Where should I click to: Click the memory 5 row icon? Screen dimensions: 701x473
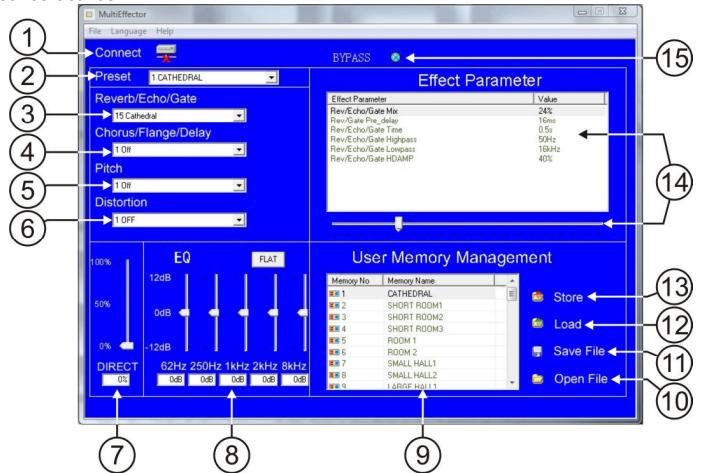point(334,340)
